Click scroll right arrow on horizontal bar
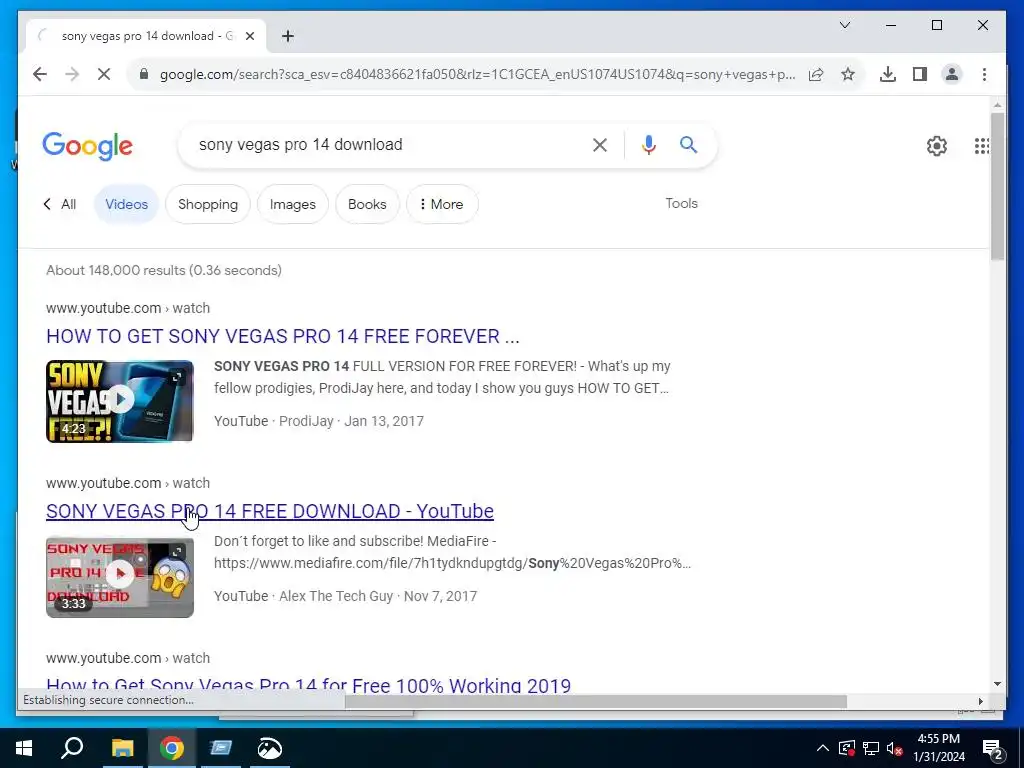 click(x=980, y=701)
